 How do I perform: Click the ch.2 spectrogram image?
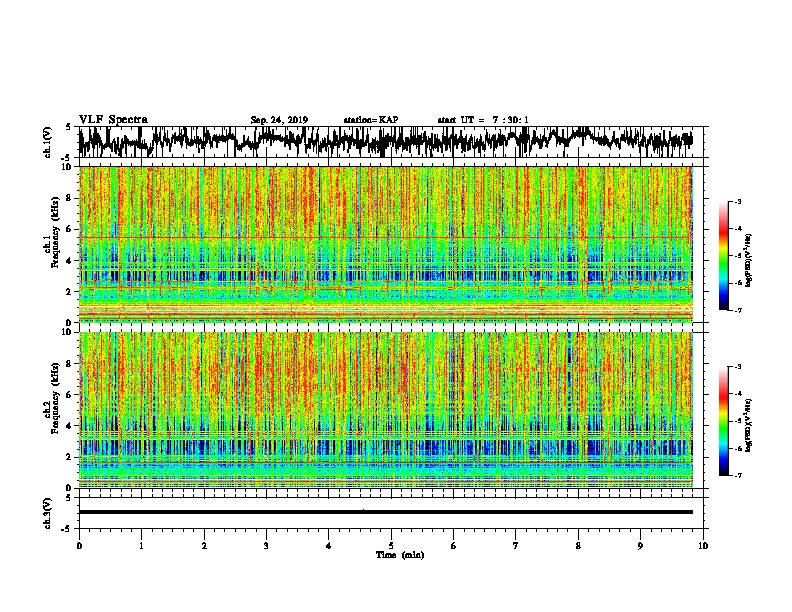click(386, 410)
